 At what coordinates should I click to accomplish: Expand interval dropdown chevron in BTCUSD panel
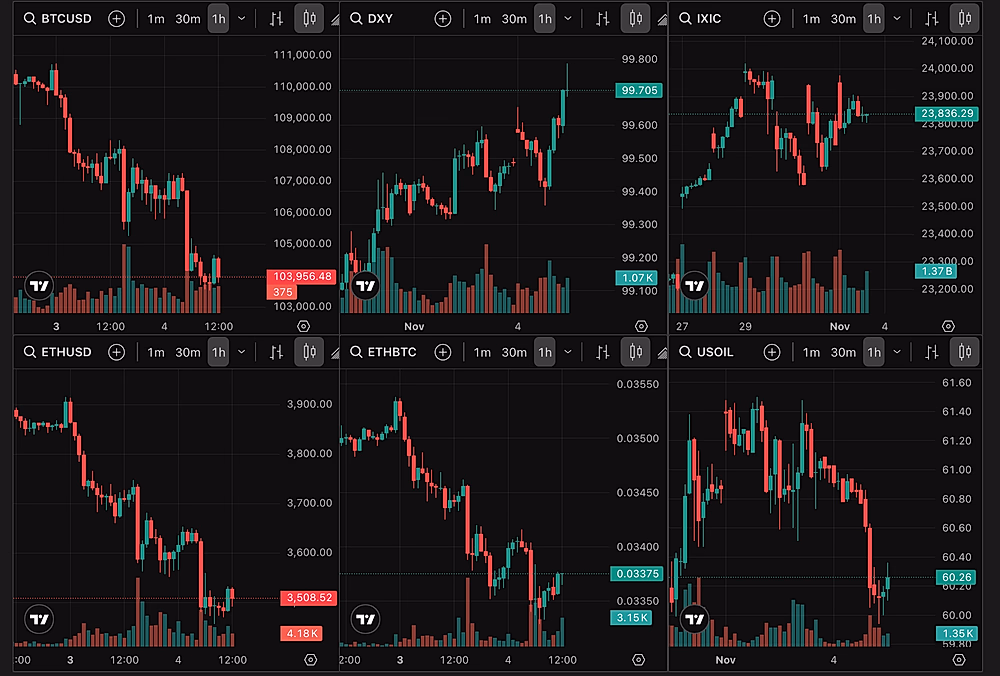pyautogui.click(x=242, y=19)
